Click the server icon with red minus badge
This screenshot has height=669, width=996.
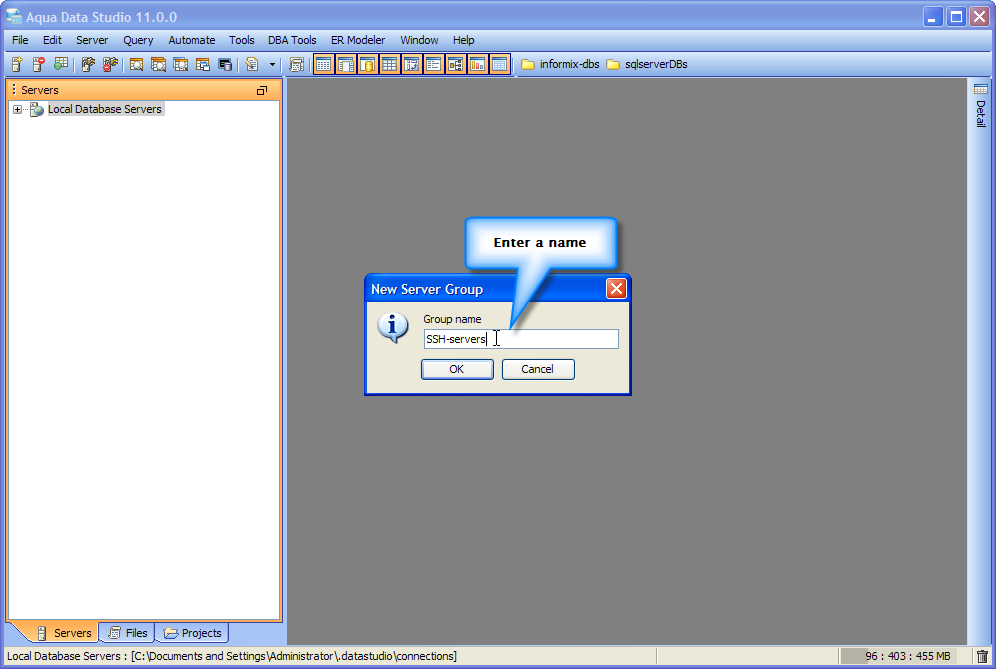[x=39, y=64]
